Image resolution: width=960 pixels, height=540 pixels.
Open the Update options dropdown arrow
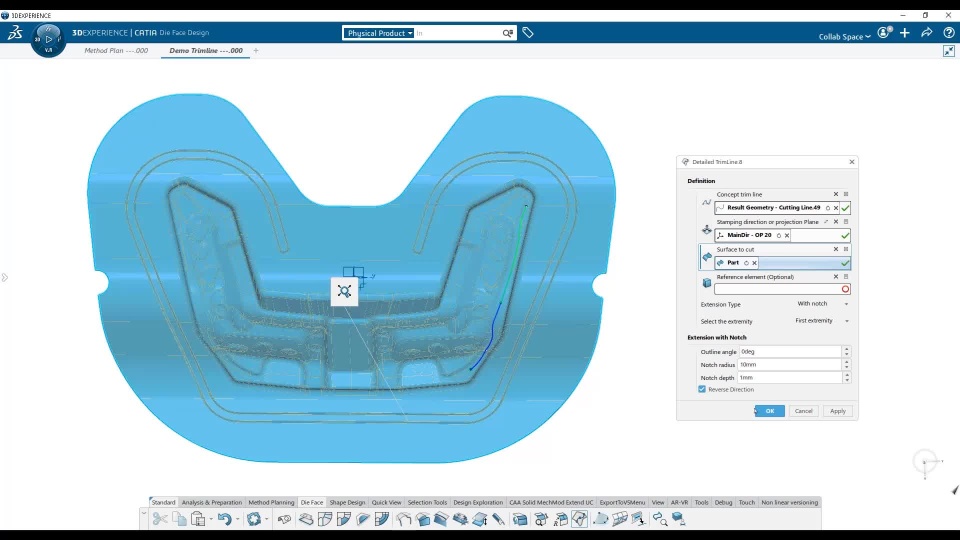point(266,519)
